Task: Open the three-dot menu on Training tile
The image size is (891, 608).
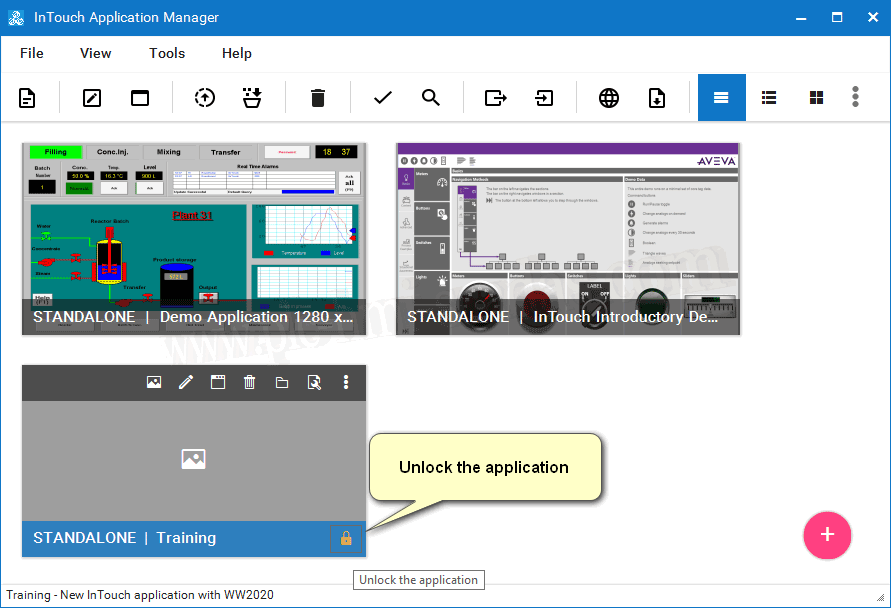Action: [346, 382]
